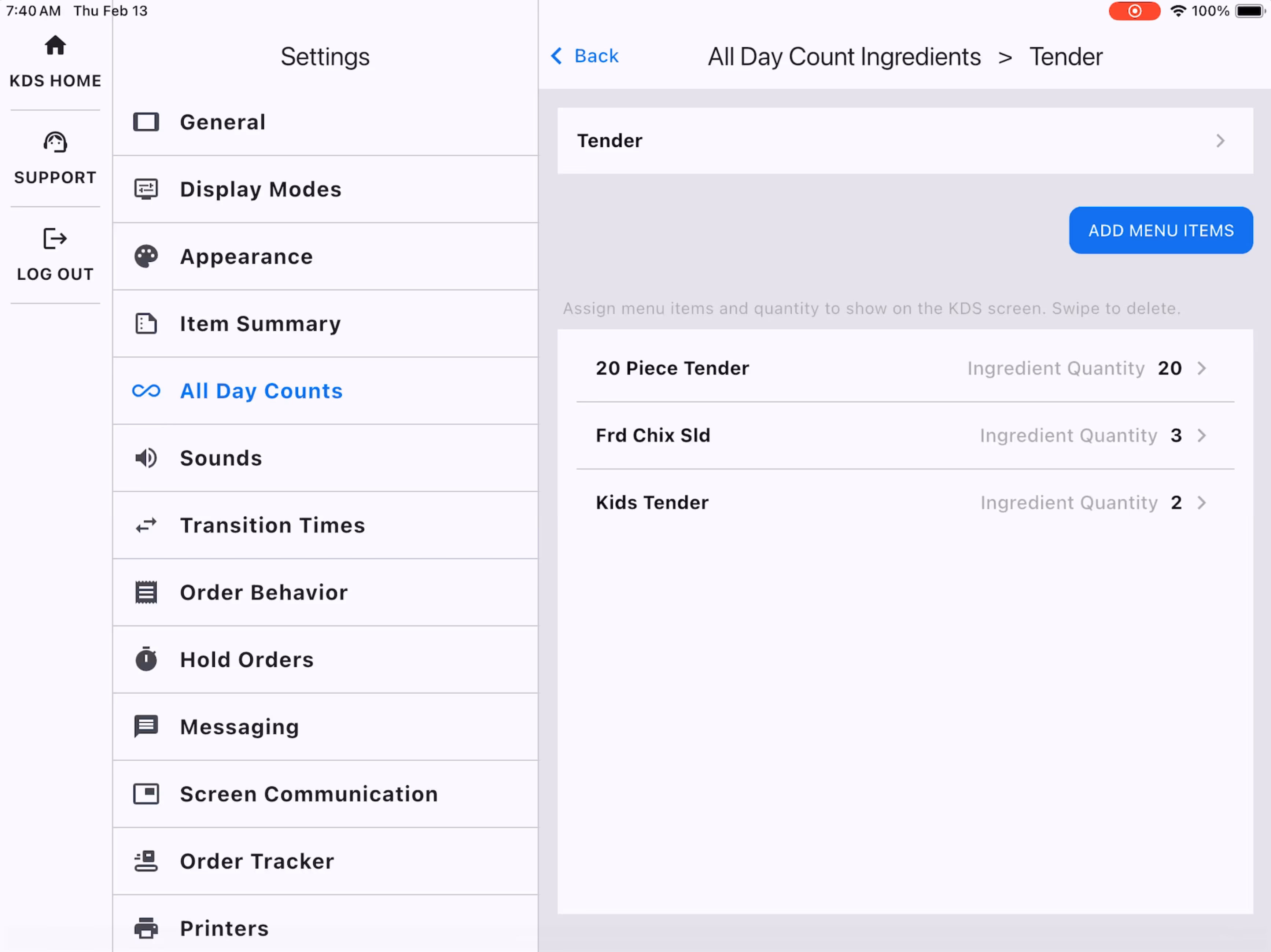Click the All Day Count Ingredients breadcrumb
The image size is (1271, 952).
point(844,57)
